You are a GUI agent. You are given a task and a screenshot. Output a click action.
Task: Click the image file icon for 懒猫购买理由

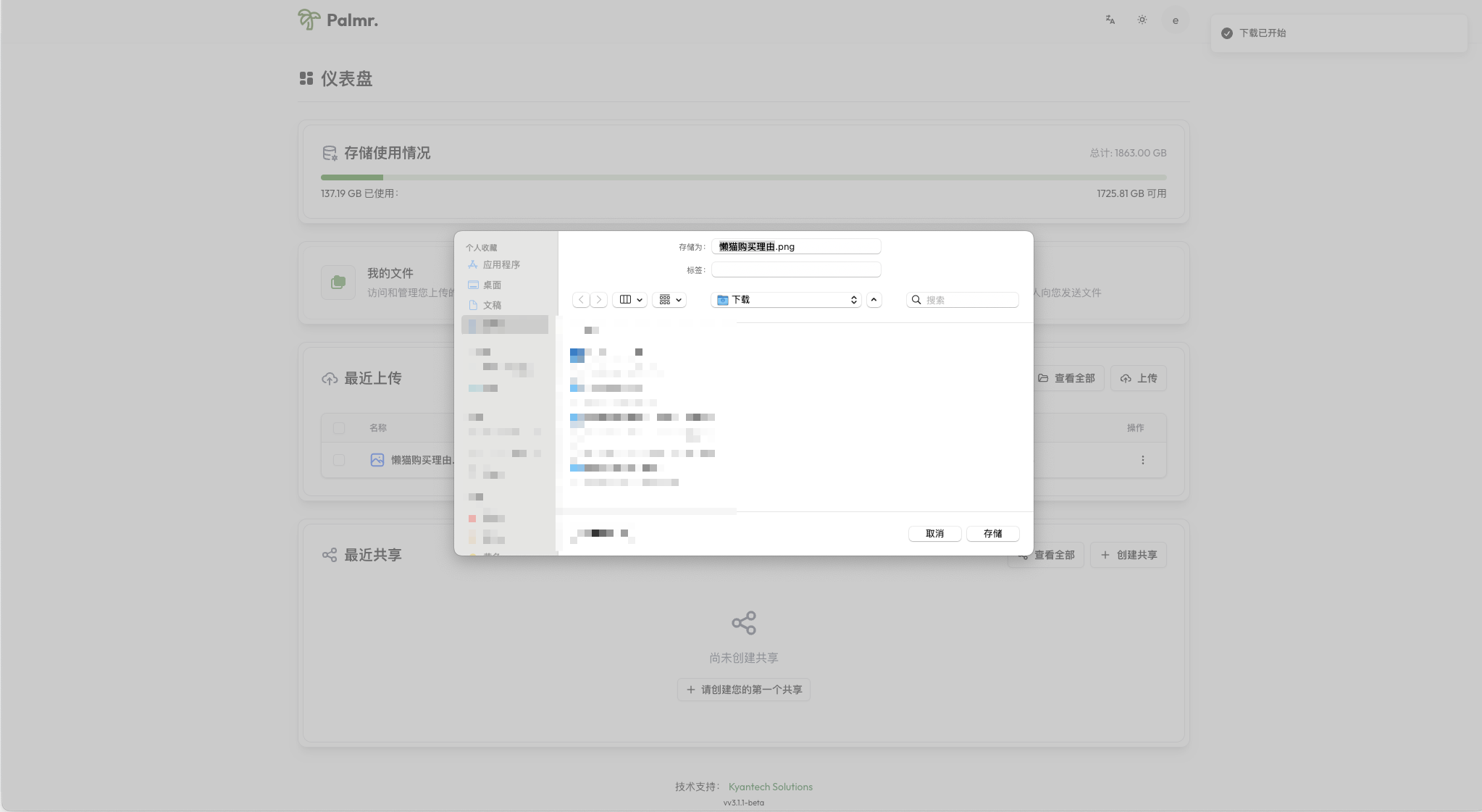[x=377, y=460]
